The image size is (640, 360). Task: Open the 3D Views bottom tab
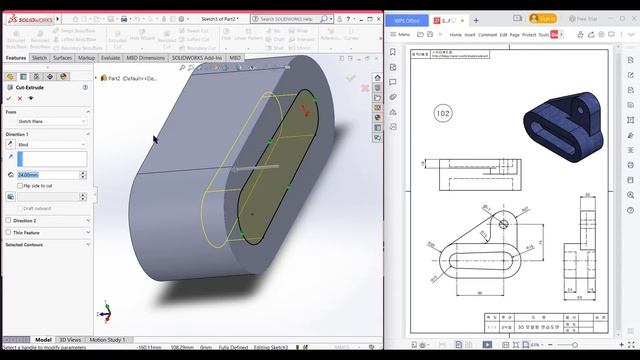coord(70,340)
